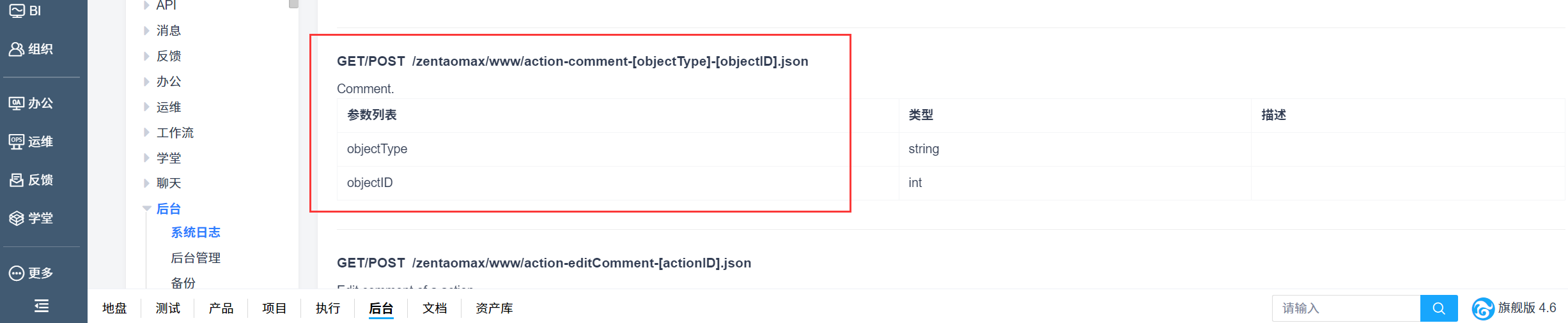Focus the 请输入 search input field

coord(1346,308)
